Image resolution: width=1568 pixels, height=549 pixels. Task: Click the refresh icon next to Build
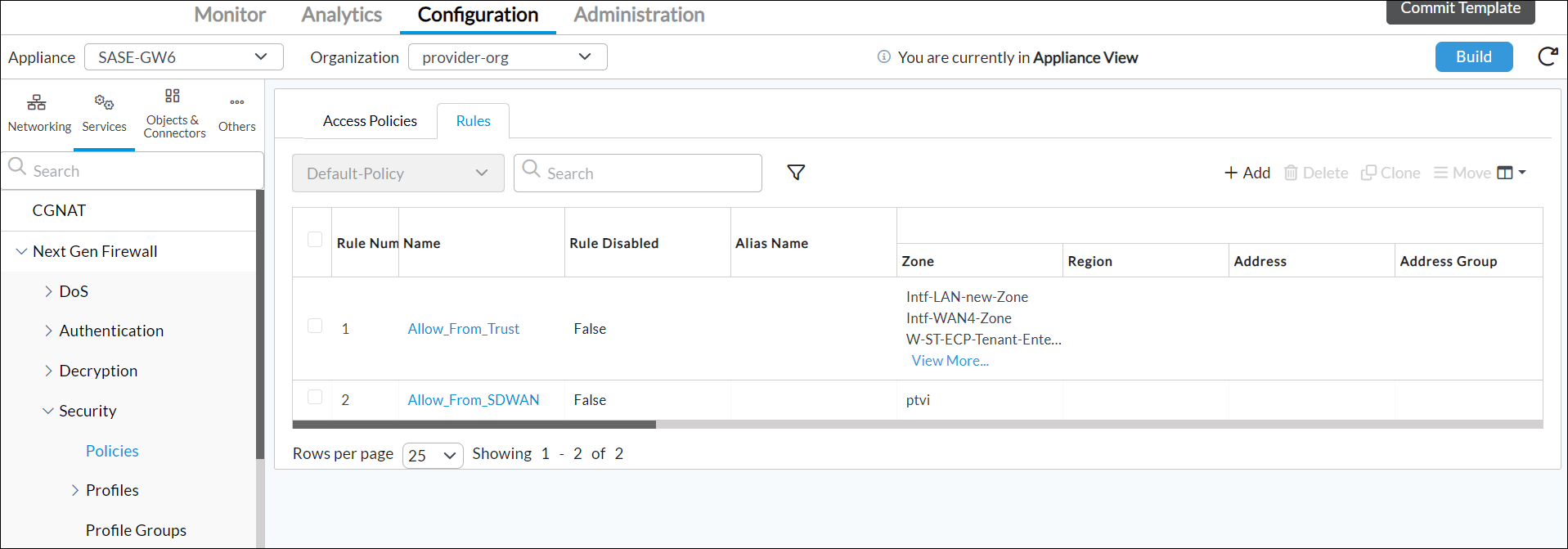1548,56
